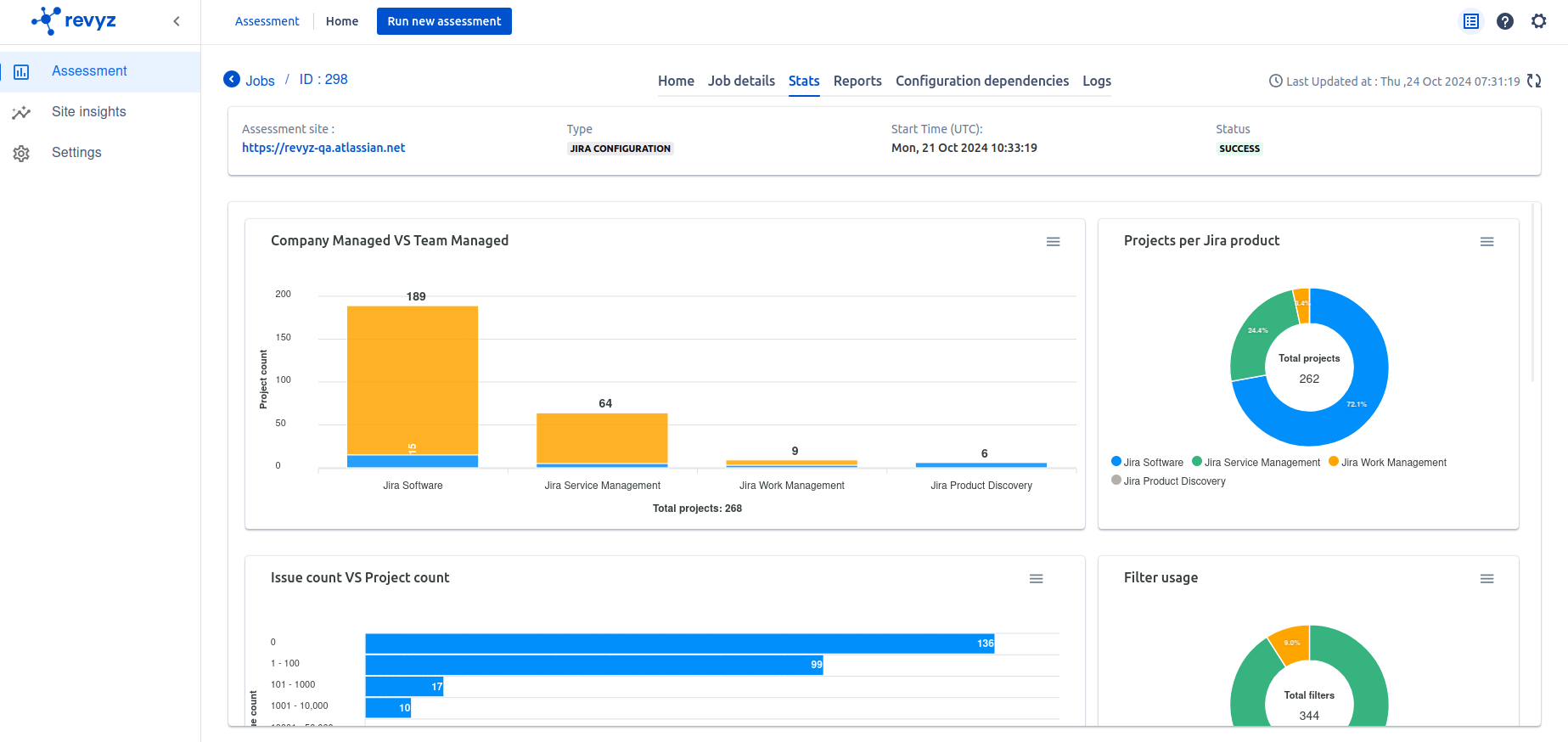The width and height of the screenshot is (1568, 742).
Task: Click the bar labeled 99 for 1 - 100
Action: coord(594,665)
